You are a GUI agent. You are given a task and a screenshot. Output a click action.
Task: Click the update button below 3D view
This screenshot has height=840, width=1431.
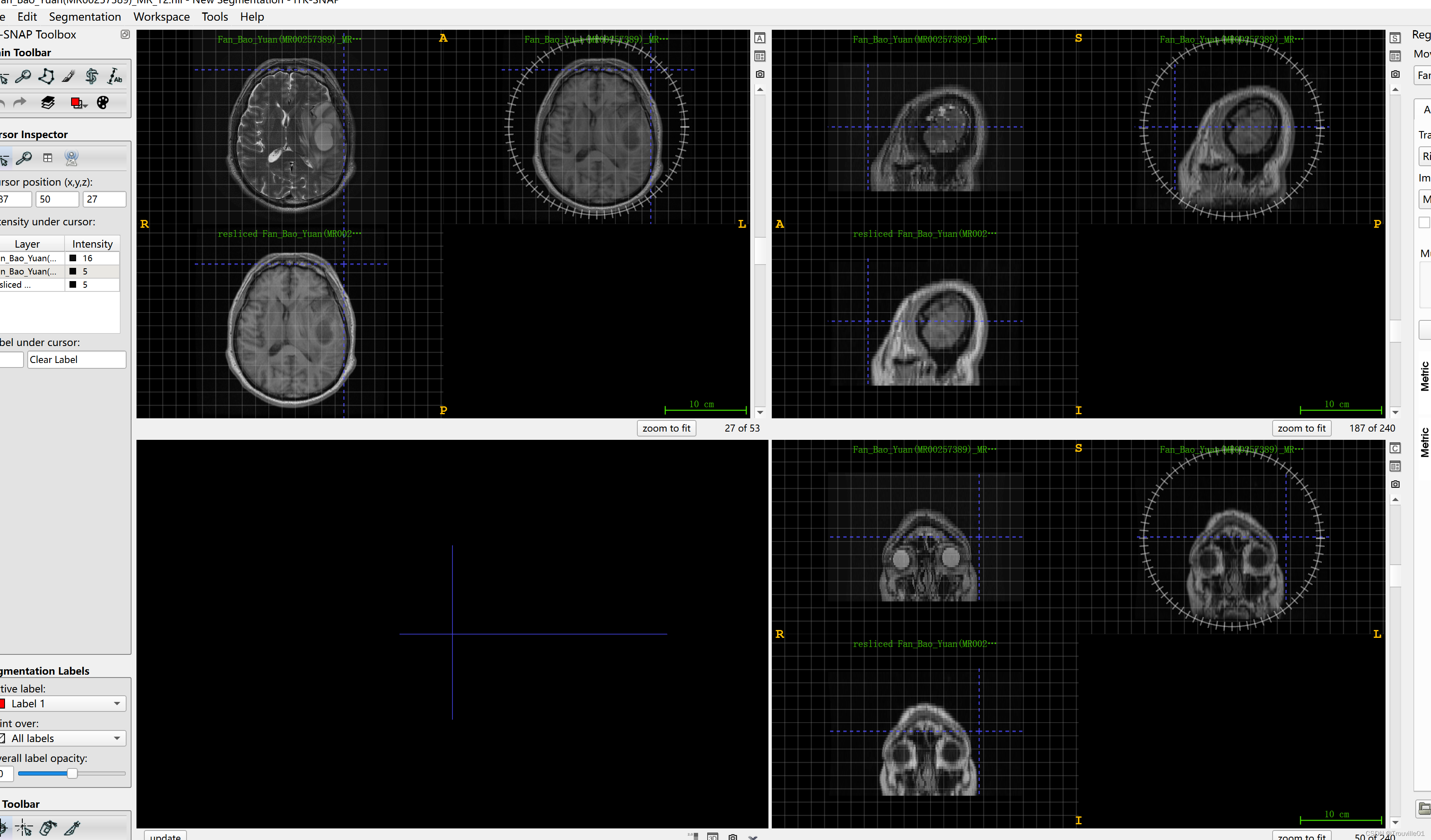[165, 836]
